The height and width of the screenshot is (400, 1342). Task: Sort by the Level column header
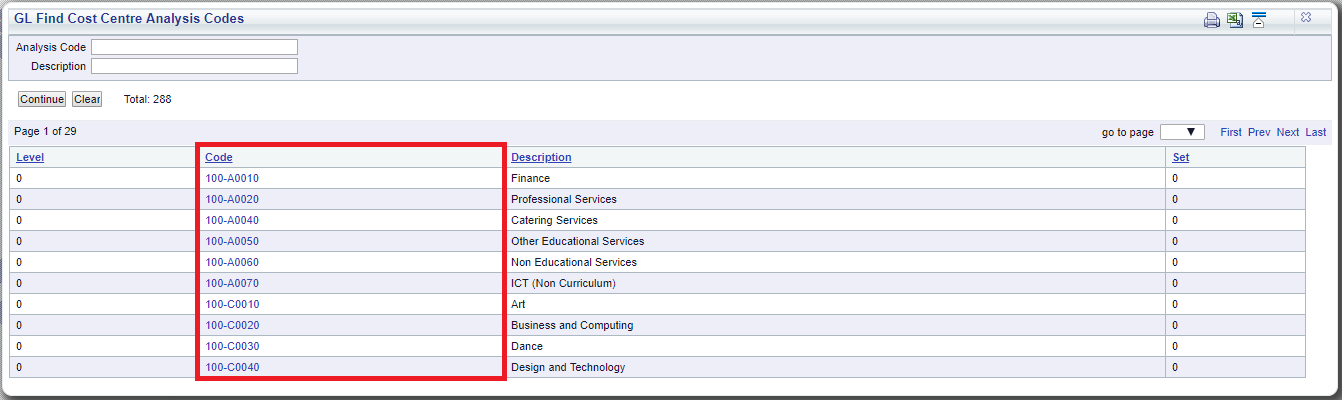click(x=30, y=157)
